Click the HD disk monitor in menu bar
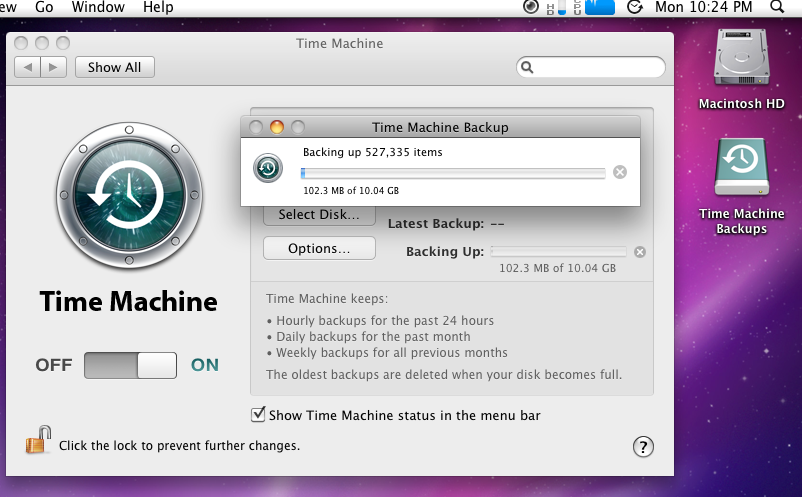Viewport: 802px width, 497px height. point(556,7)
